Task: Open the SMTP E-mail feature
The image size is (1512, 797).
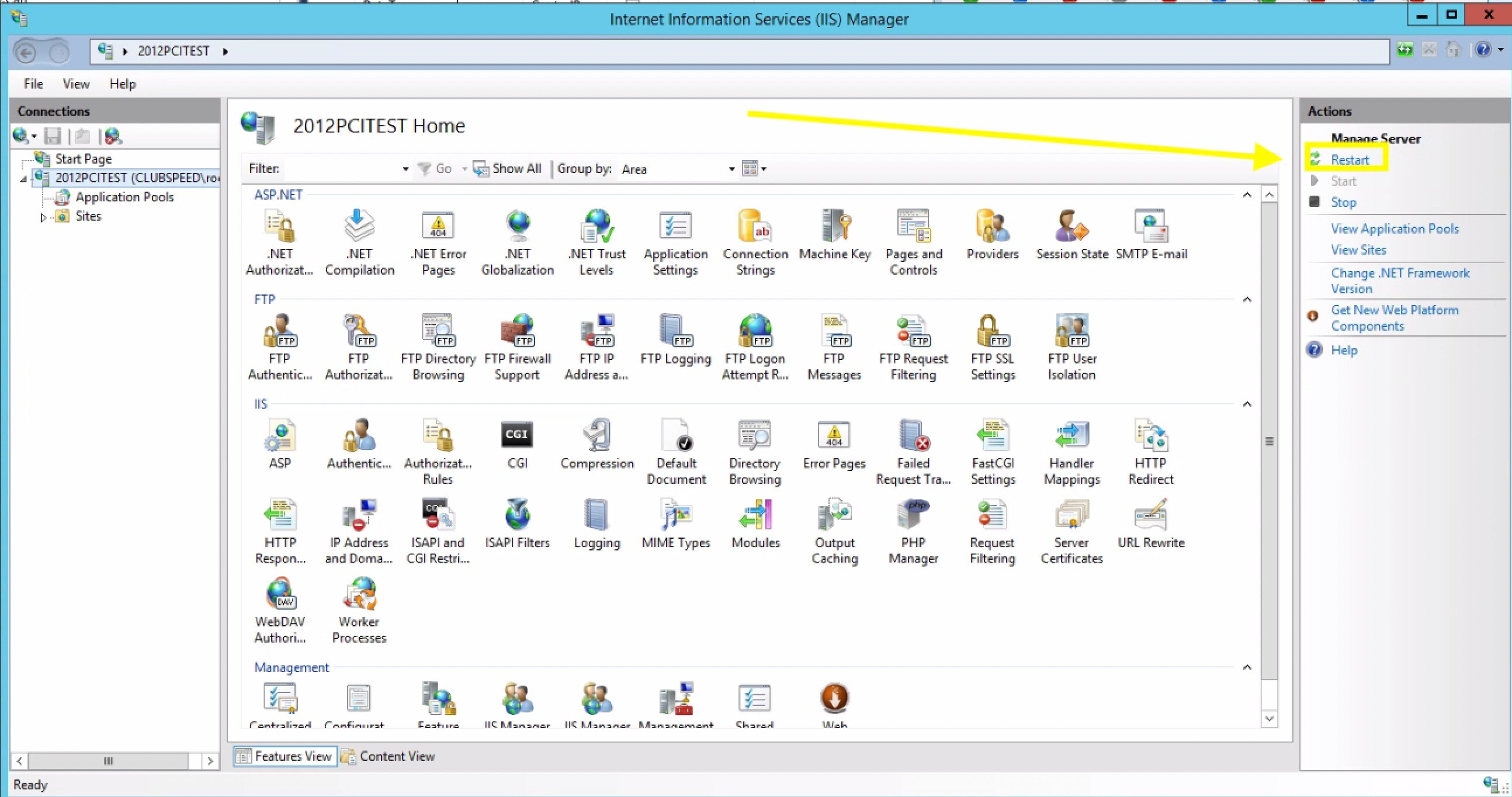Action: (x=1151, y=235)
